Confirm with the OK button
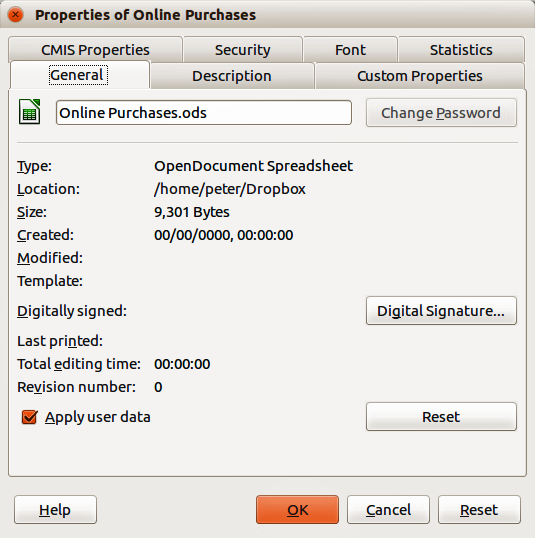The height and width of the screenshot is (538, 535). (x=298, y=510)
